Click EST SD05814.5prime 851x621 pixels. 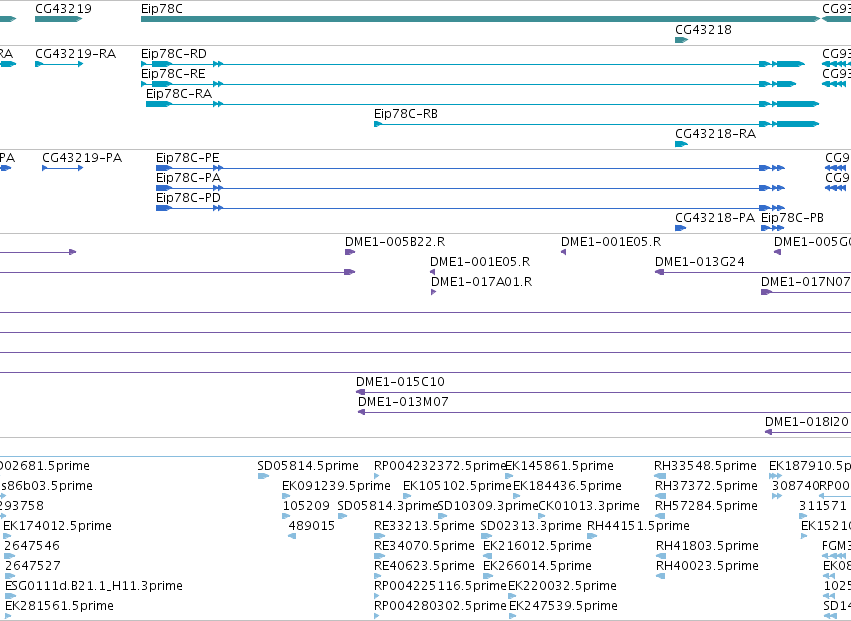pos(263,476)
